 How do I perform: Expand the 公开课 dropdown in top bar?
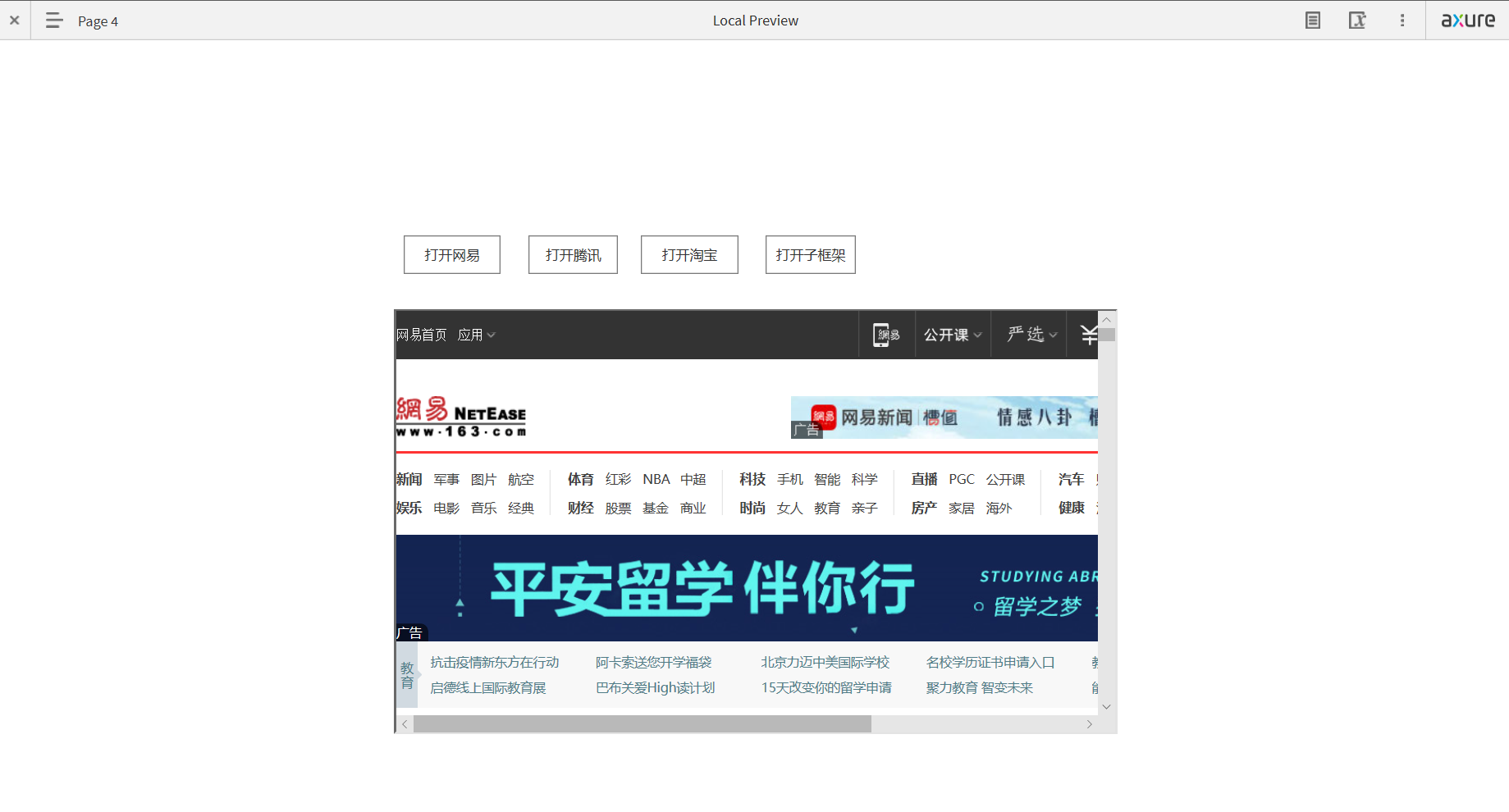click(x=953, y=335)
